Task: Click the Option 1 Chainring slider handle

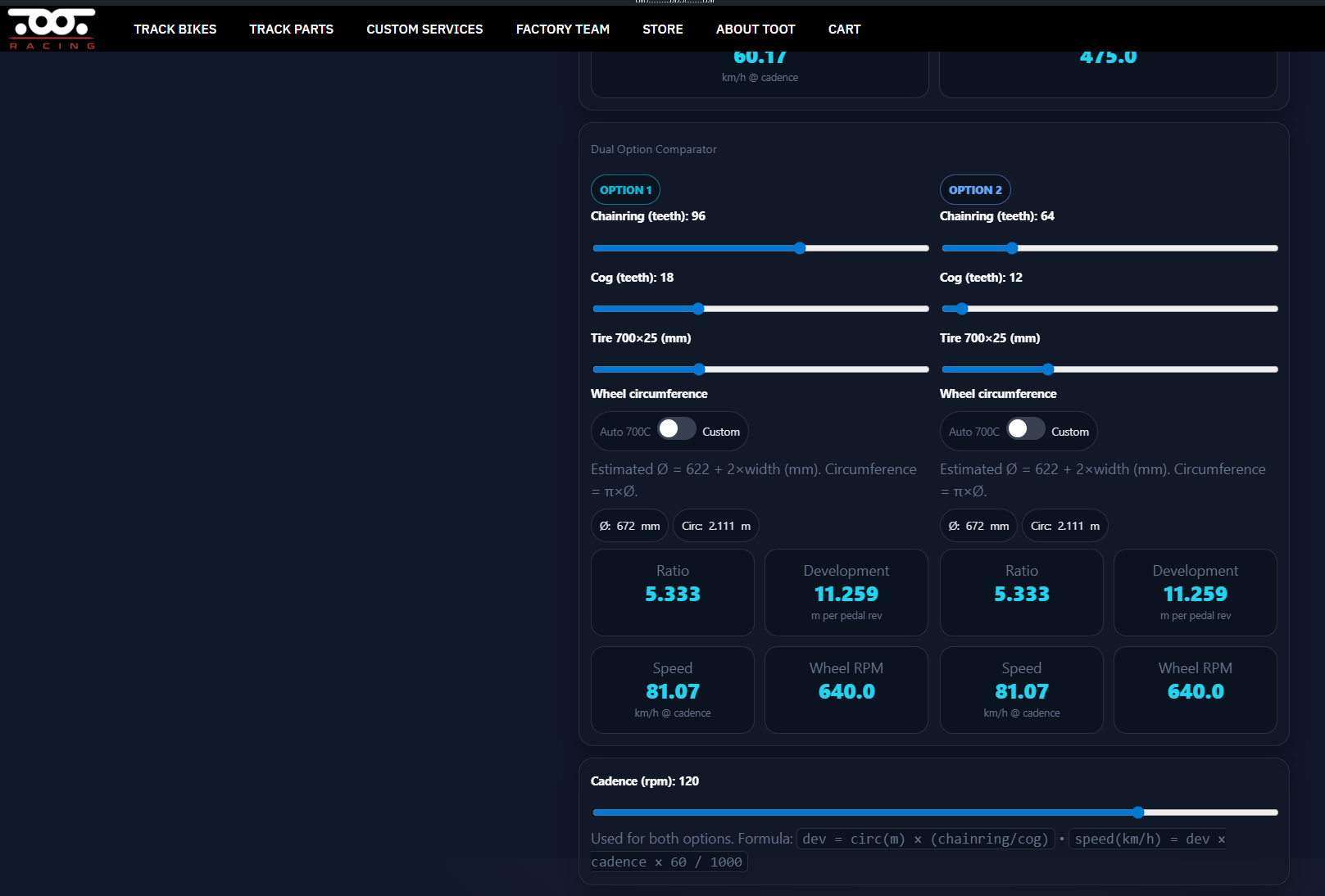Action: point(800,248)
